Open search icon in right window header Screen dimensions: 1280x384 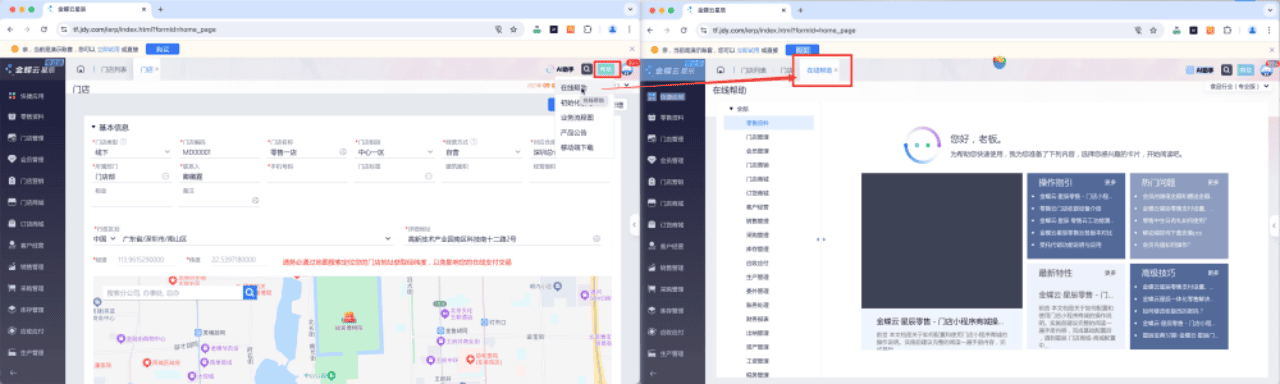click(x=1227, y=70)
